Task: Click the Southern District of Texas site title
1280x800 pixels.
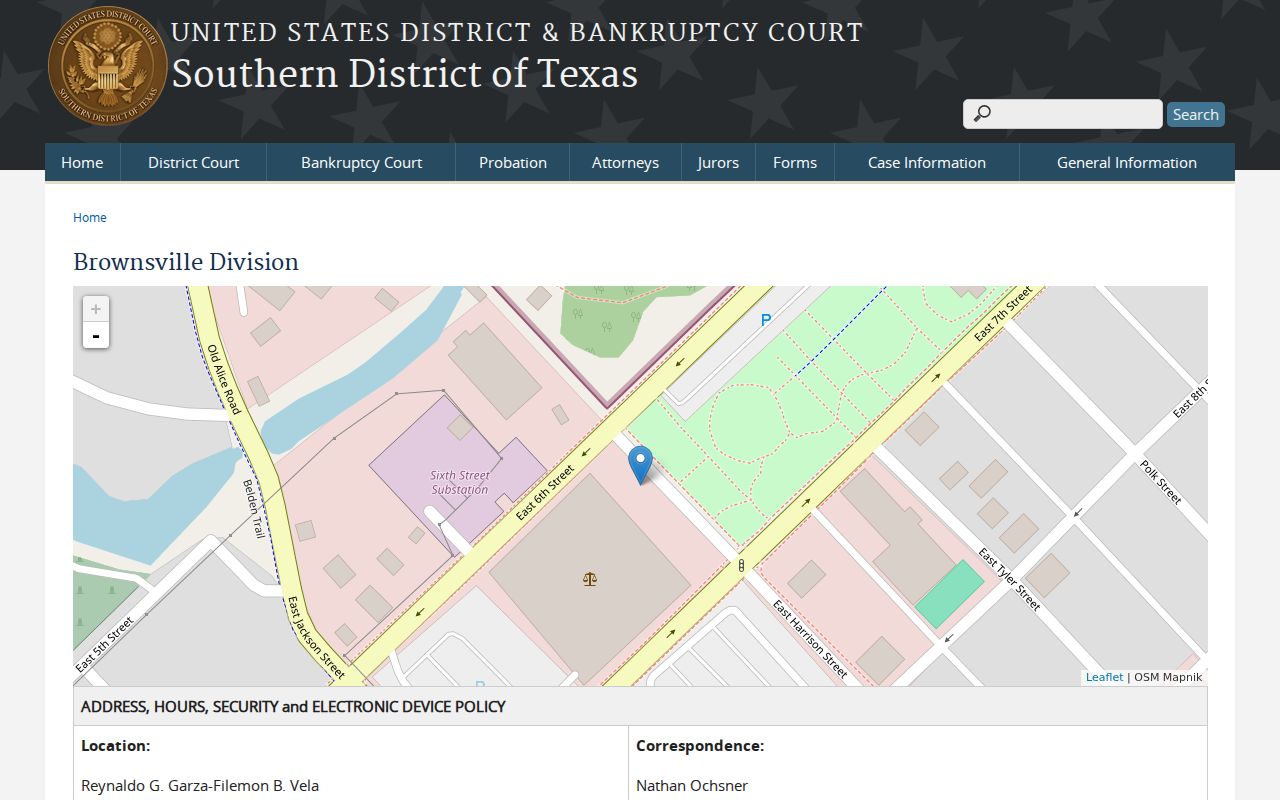Action: point(405,74)
